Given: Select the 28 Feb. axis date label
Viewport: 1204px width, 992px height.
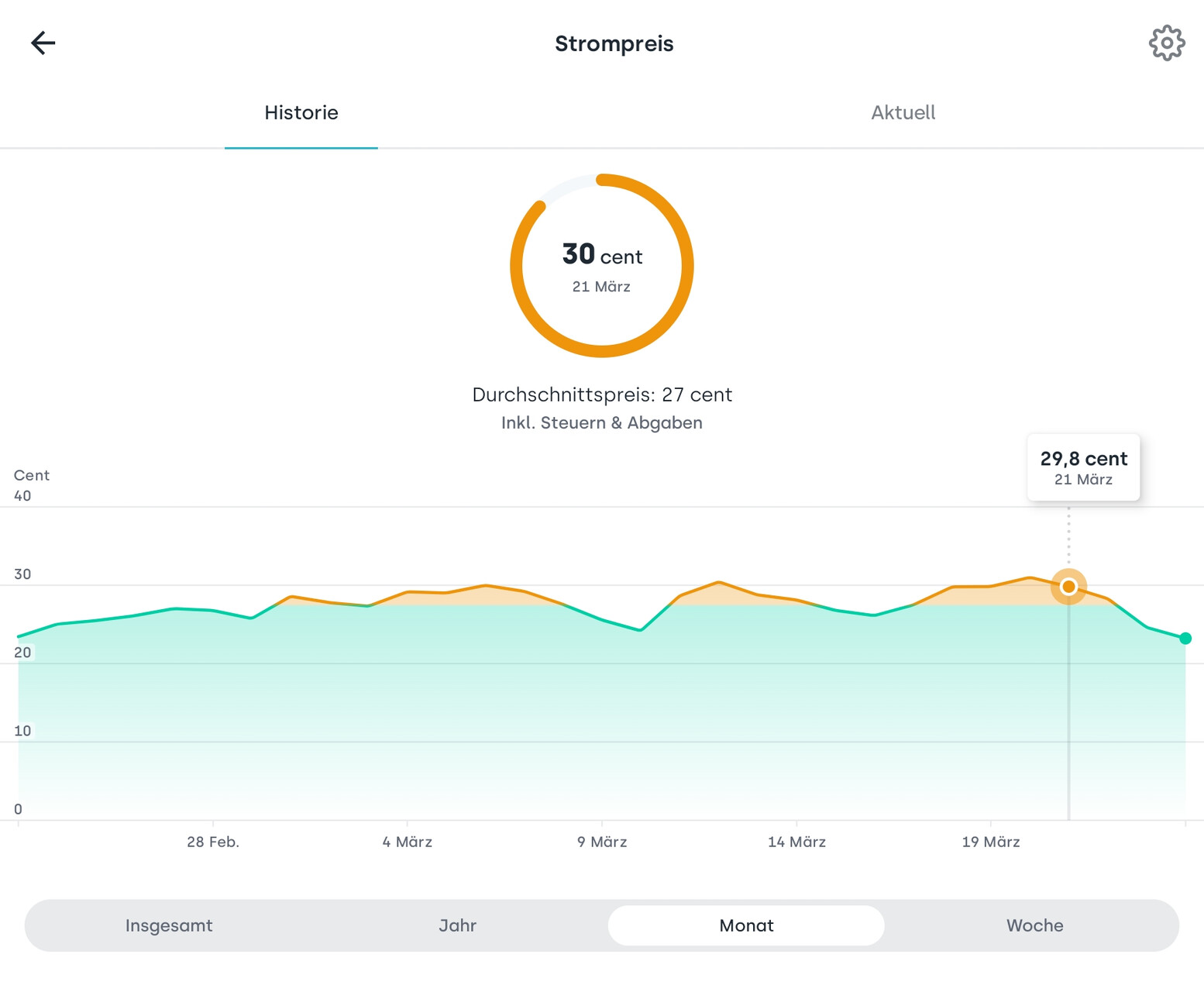Looking at the screenshot, I should coord(213,842).
